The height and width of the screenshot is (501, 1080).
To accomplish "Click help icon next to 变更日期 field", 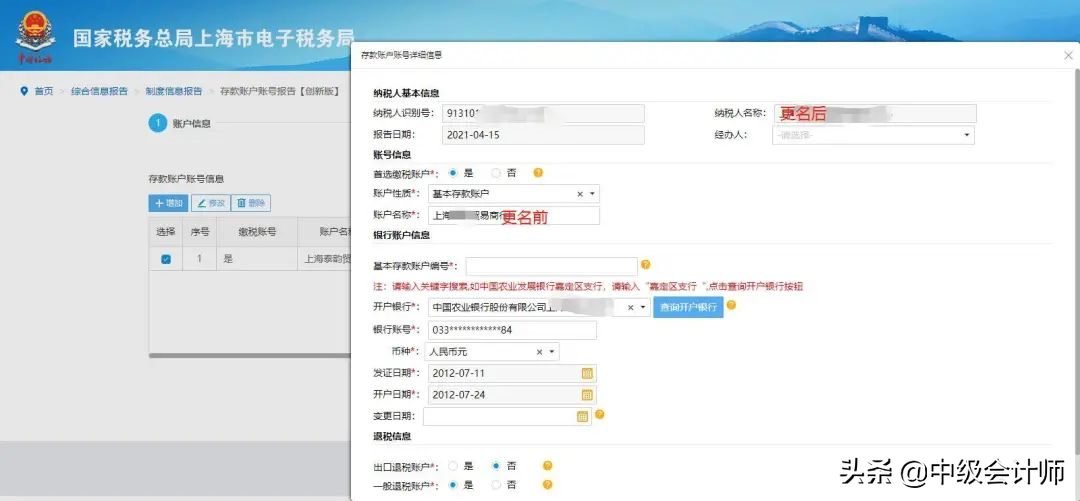I will click(x=600, y=414).
